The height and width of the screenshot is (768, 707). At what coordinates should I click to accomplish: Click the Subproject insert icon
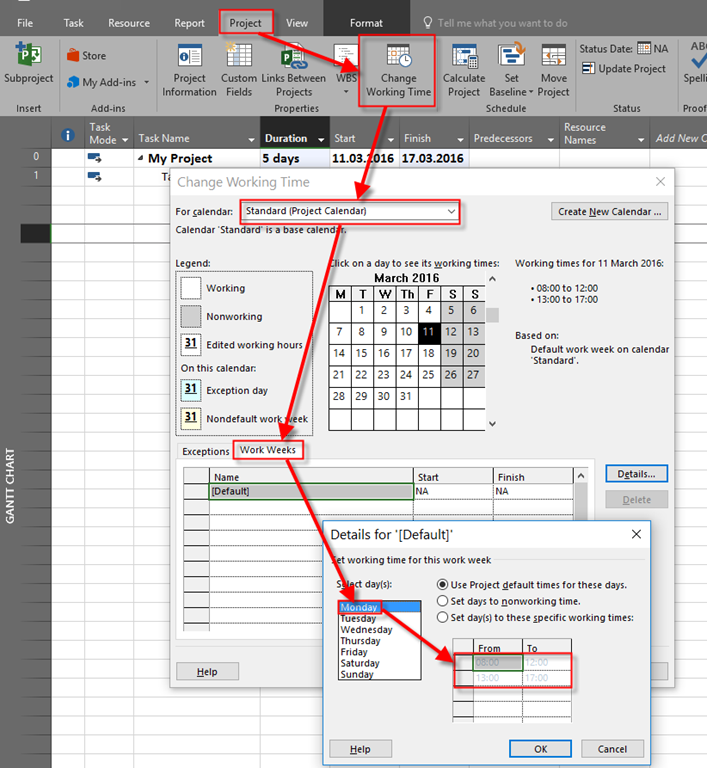pyautogui.click(x=28, y=55)
